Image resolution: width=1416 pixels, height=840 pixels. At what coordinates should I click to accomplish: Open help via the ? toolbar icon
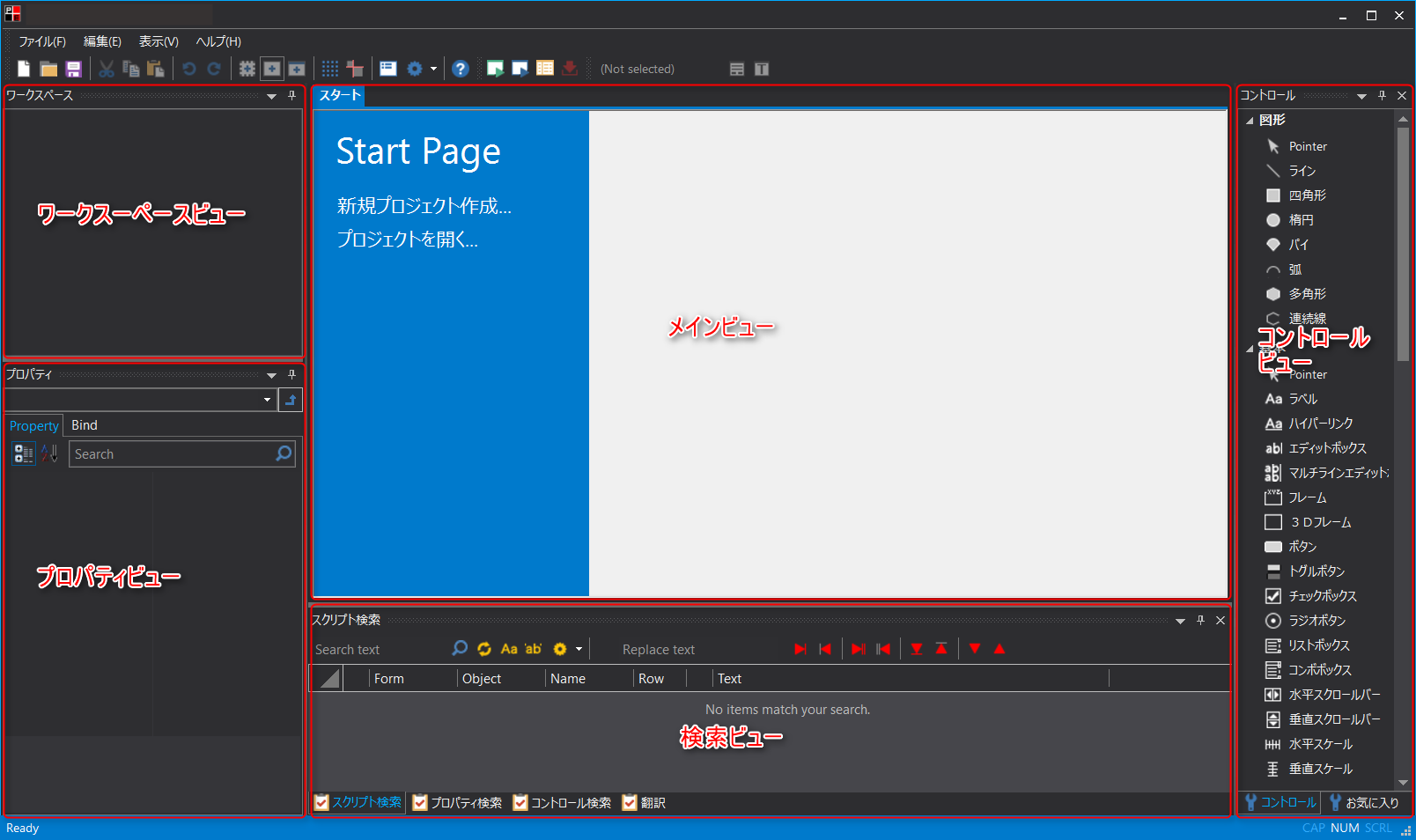(x=461, y=68)
